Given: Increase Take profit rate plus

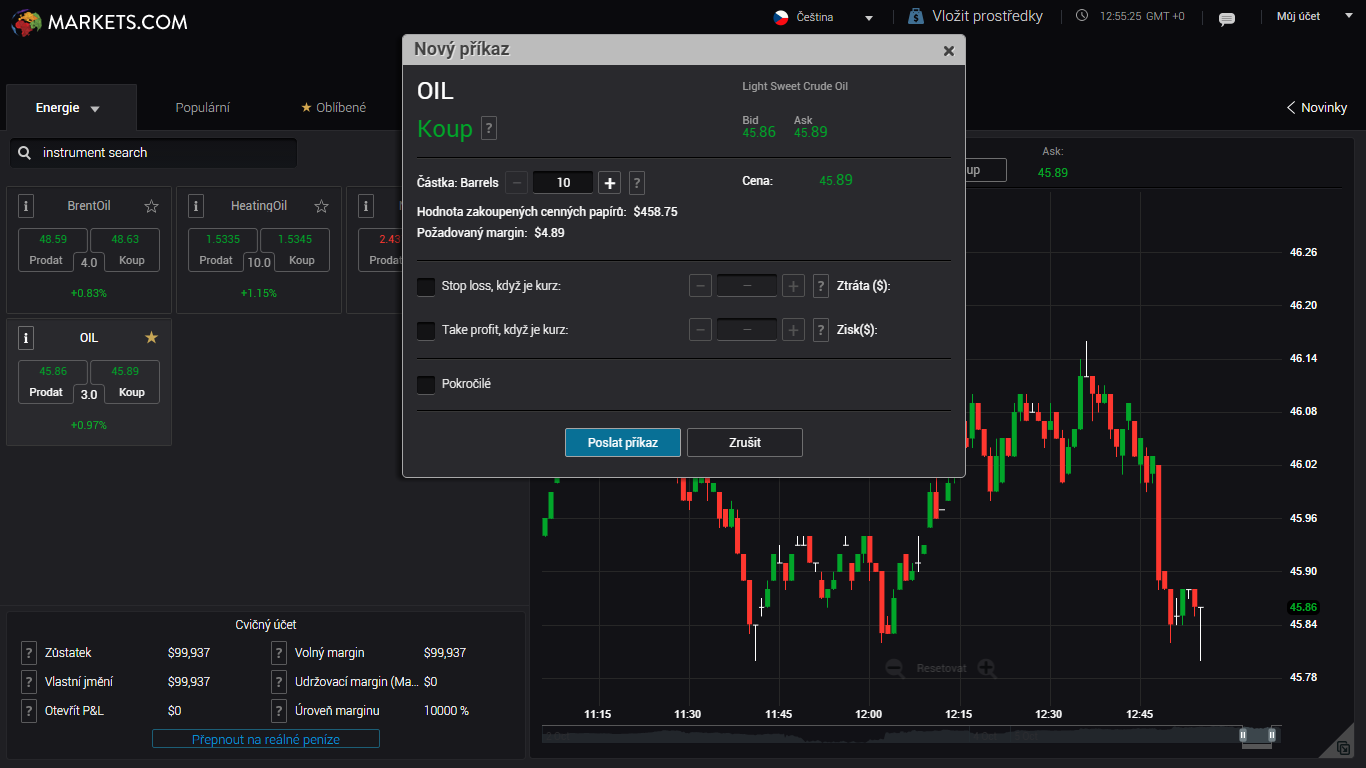Looking at the screenshot, I should coord(793,330).
